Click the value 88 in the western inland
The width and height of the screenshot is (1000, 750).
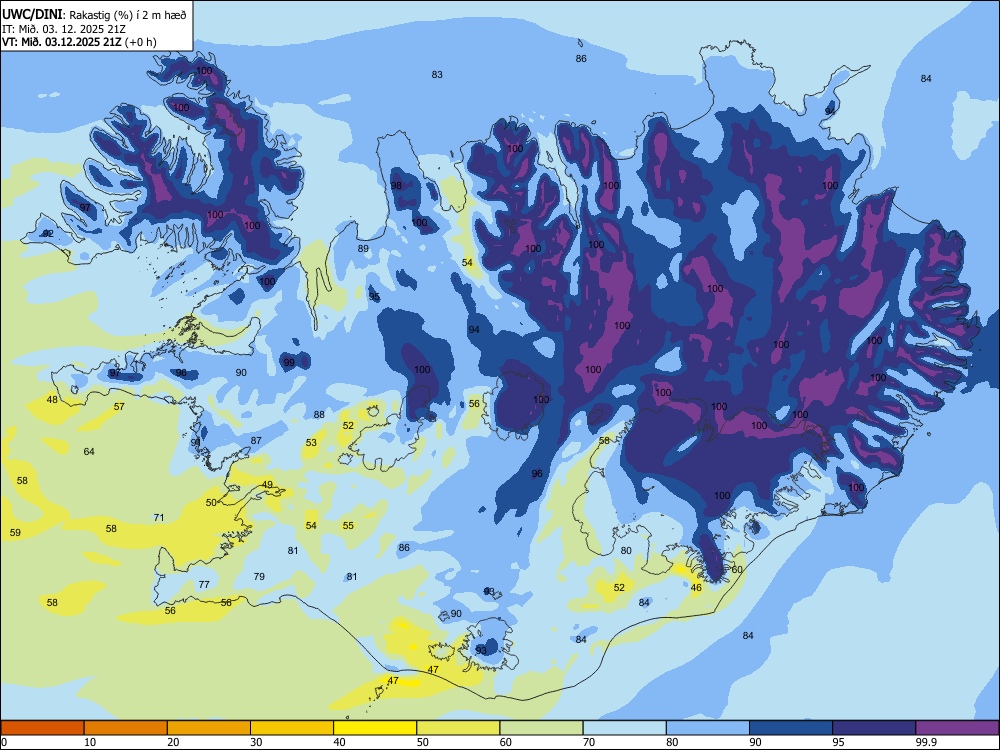coord(319,415)
